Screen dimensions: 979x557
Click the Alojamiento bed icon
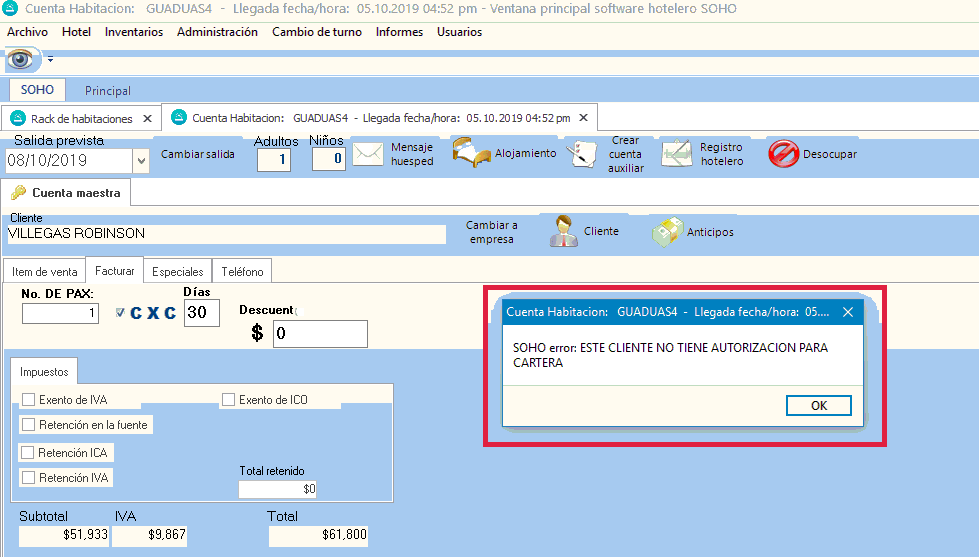click(470, 154)
